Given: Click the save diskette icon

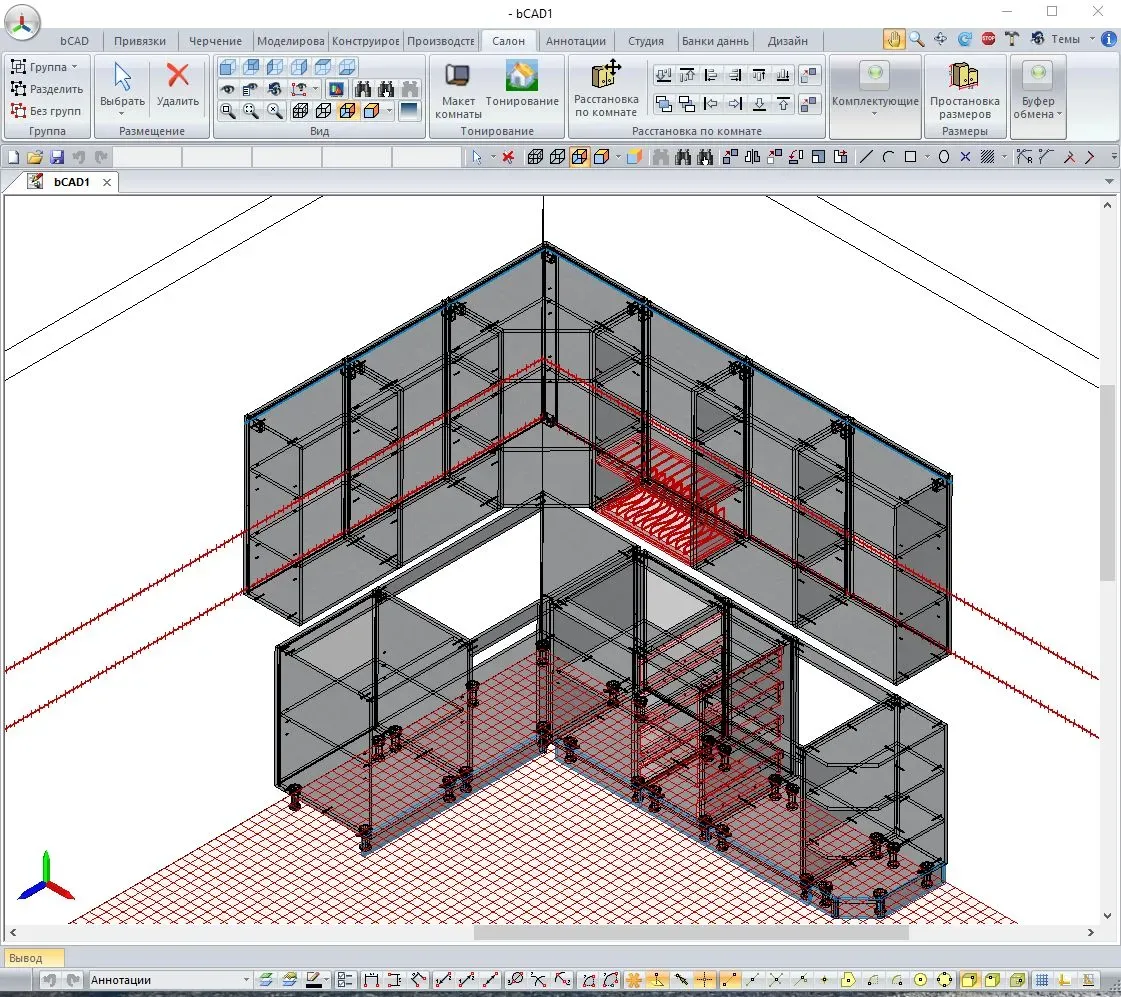Looking at the screenshot, I should pos(57,157).
